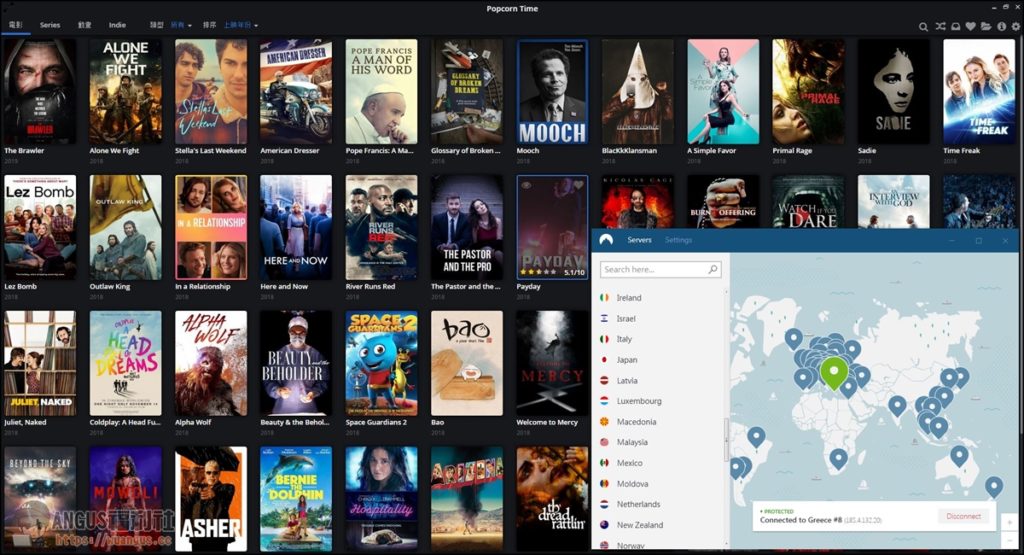Click the VPN server search field
This screenshot has height=555, width=1024.
(x=655, y=270)
